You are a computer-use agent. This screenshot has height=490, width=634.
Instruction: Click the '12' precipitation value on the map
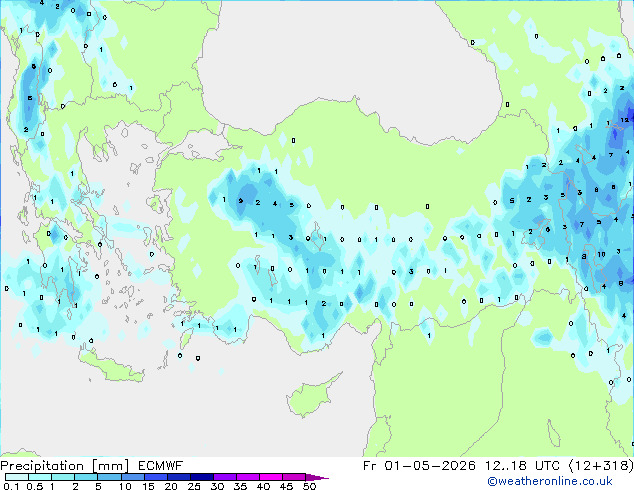point(625,120)
